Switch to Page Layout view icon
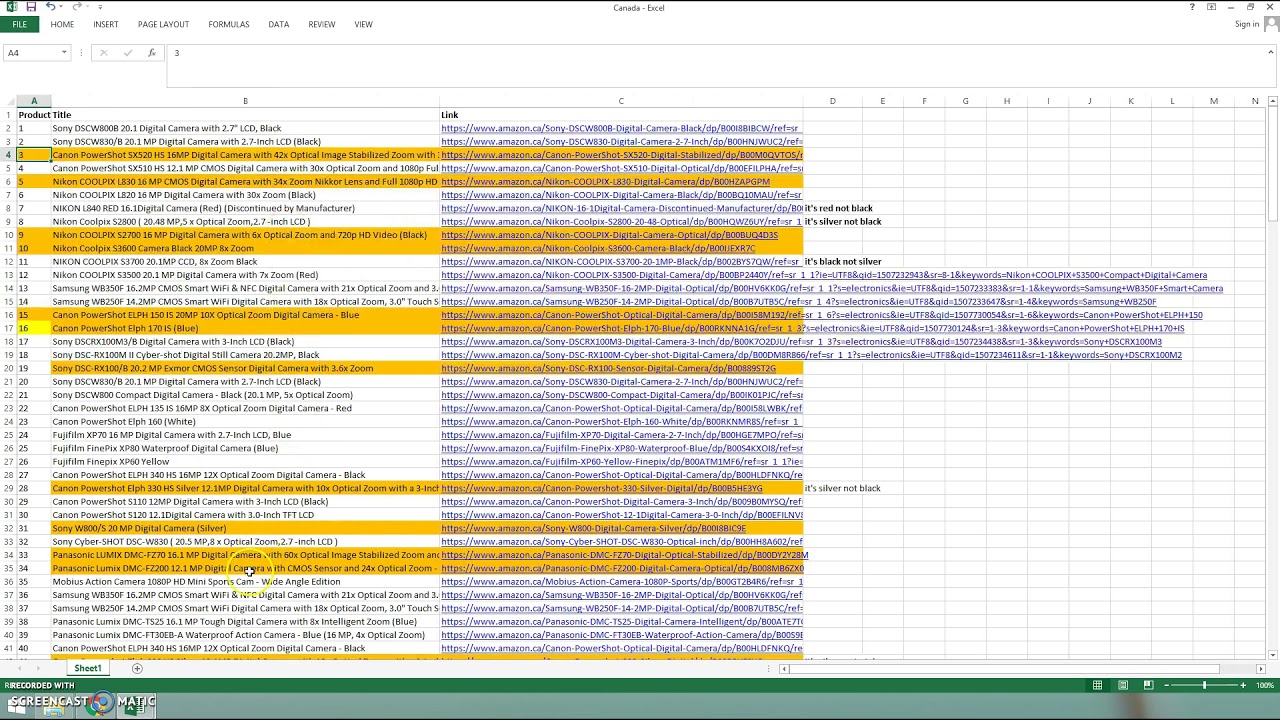The width and height of the screenshot is (1280, 720). (1123, 685)
